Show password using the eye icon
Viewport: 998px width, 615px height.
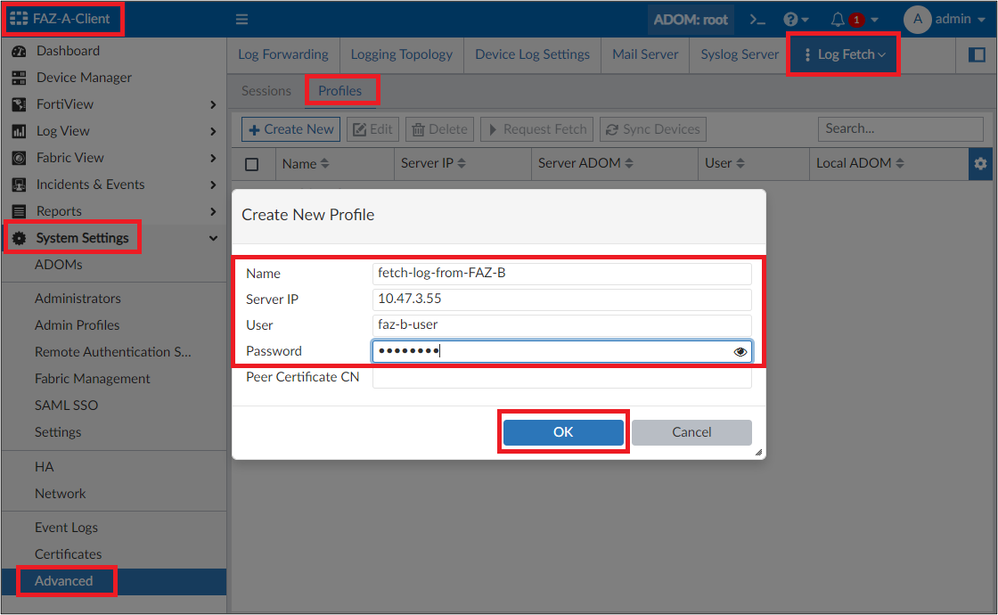tap(740, 352)
